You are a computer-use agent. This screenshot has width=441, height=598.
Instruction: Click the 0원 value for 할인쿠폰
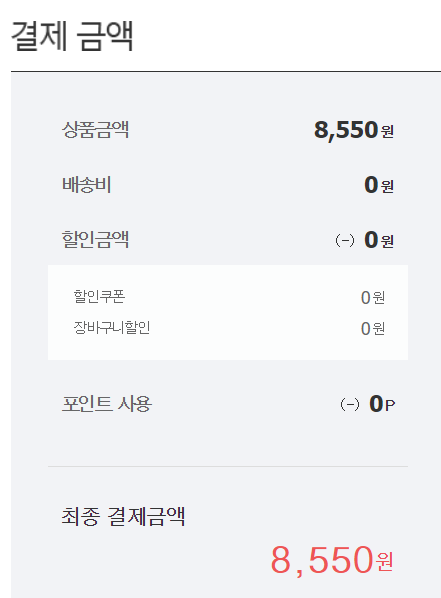click(x=373, y=297)
